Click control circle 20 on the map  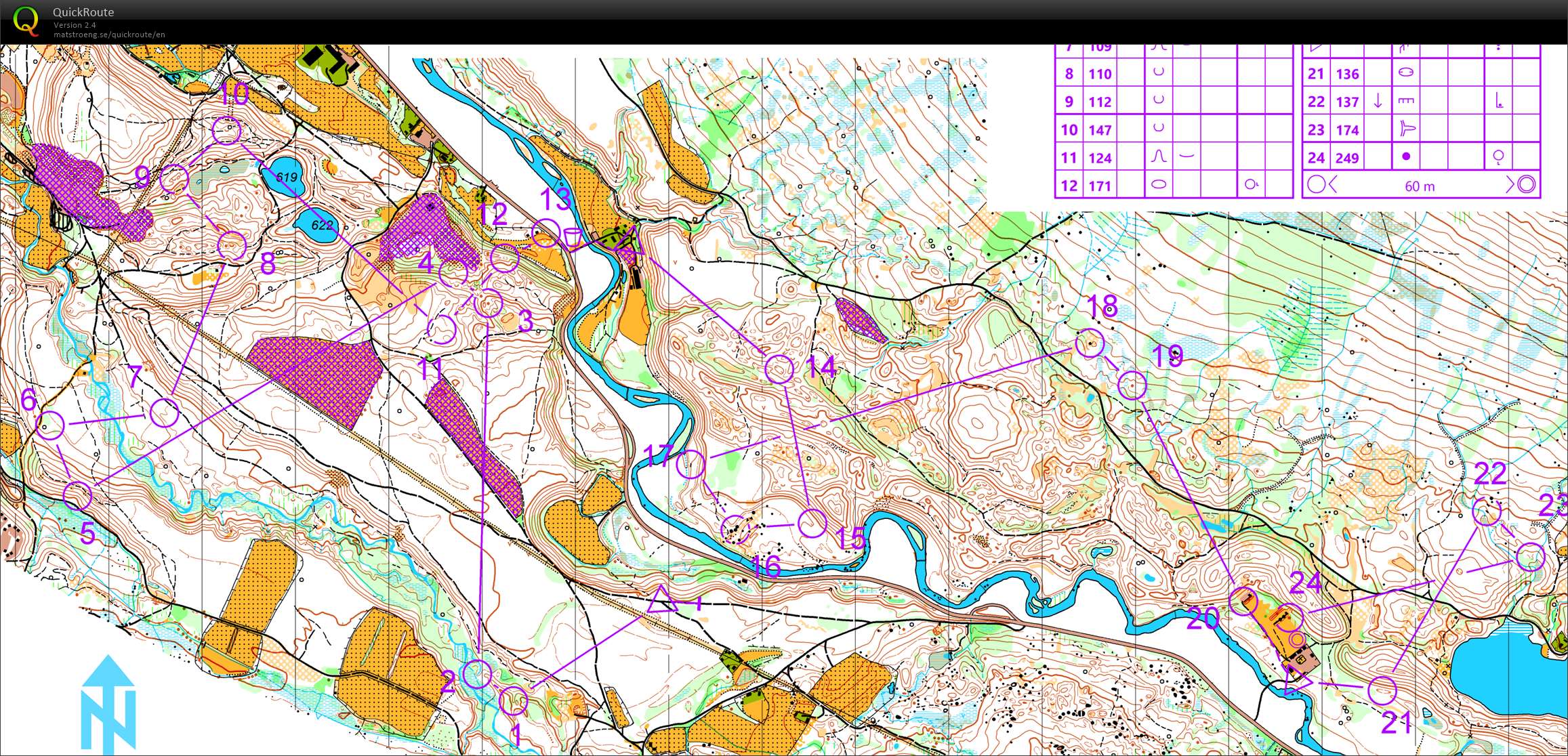[x=1243, y=601]
